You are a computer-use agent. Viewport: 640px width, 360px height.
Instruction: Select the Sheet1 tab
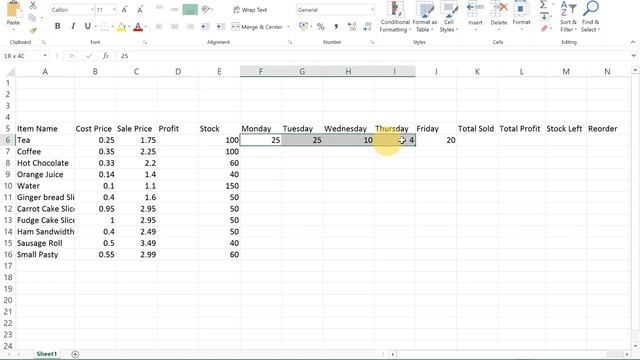(47, 354)
